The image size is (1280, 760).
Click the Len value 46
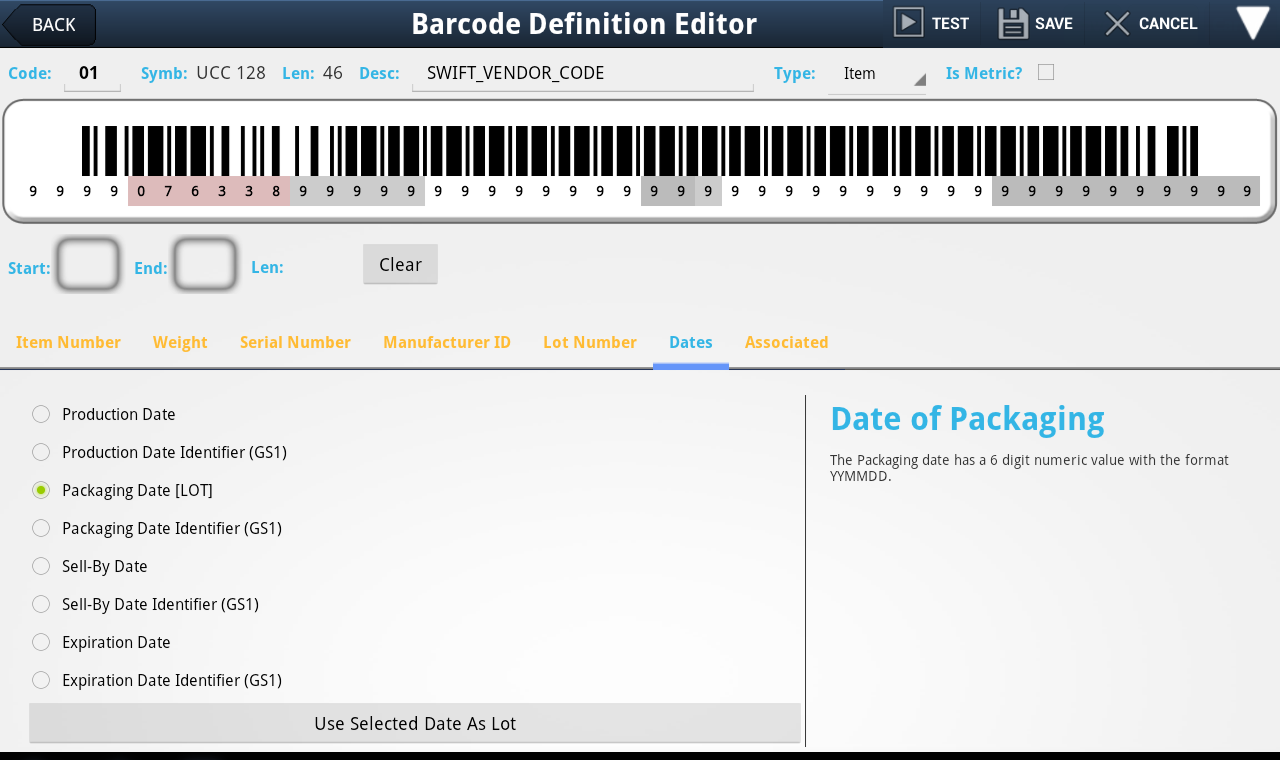point(333,73)
